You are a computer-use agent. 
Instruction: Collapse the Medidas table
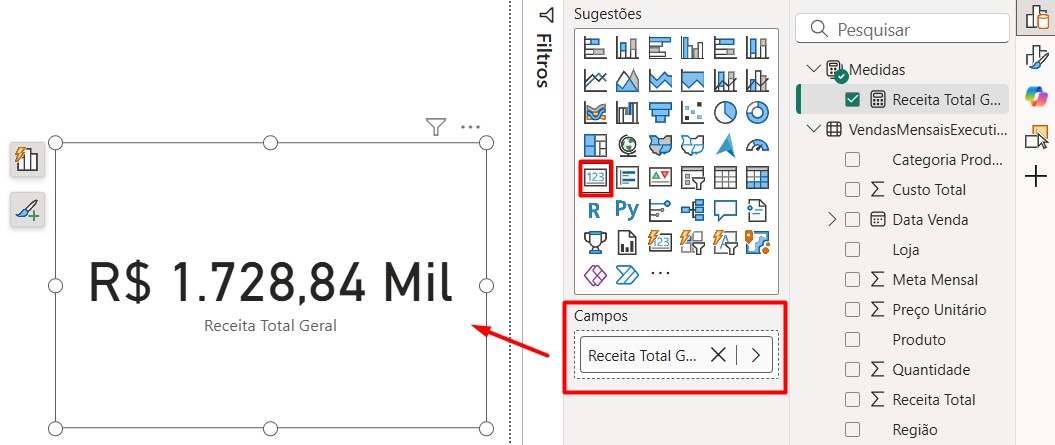click(813, 69)
